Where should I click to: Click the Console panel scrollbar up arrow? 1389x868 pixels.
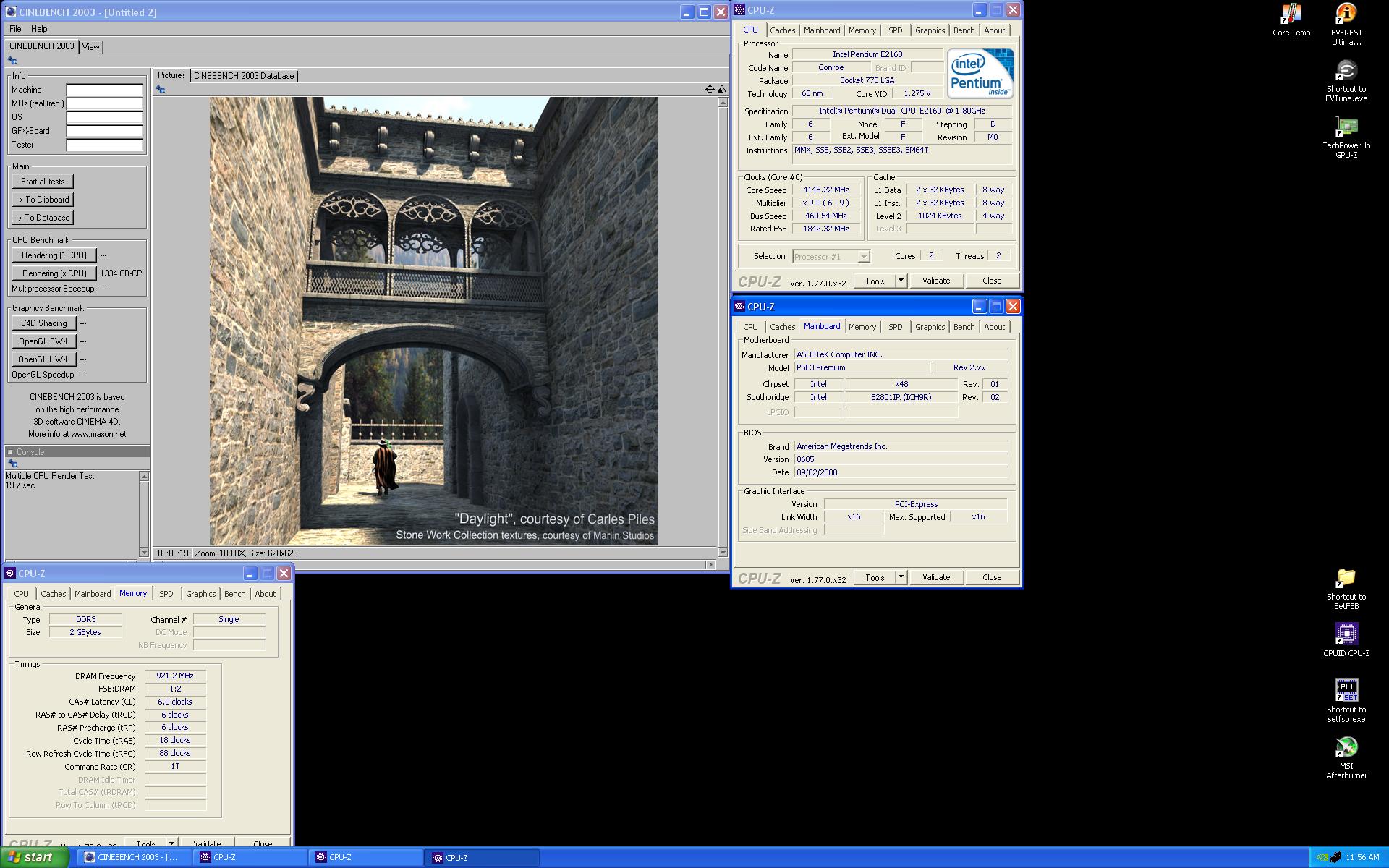point(144,476)
